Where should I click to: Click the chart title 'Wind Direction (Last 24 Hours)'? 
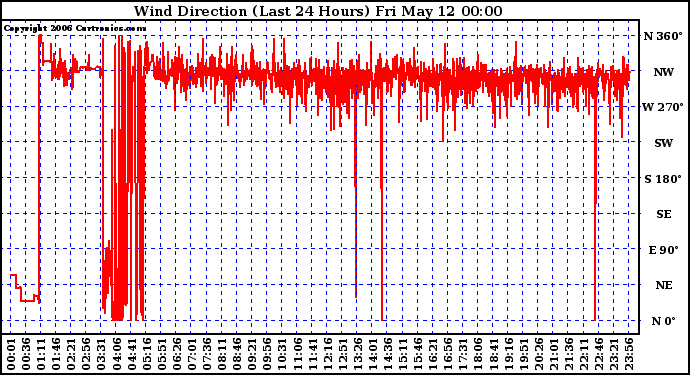252,11
